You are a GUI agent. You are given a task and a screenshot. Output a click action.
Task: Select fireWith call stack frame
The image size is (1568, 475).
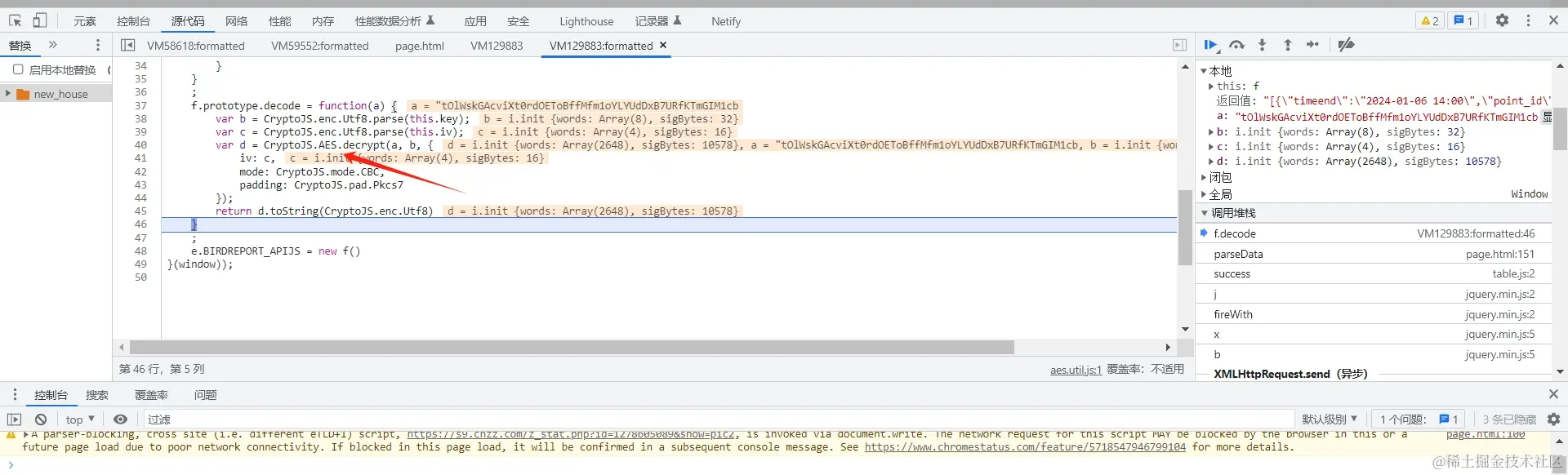coord(1374,314)
